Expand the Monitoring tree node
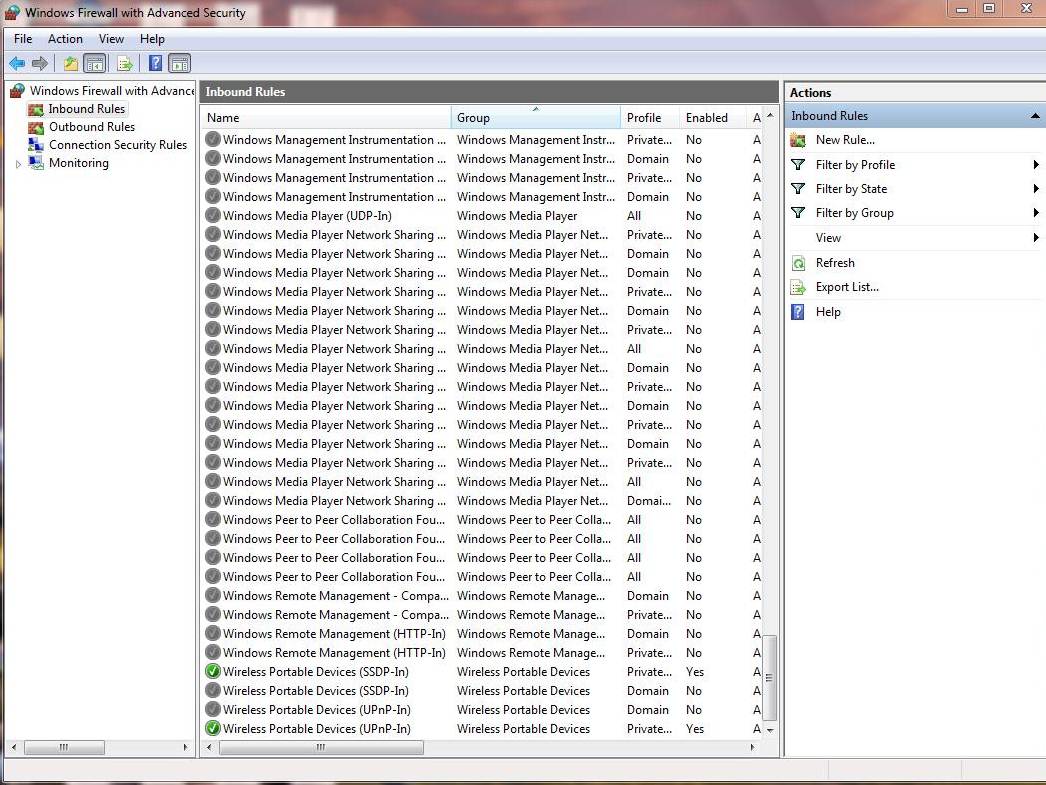The width and height of the screenshot is (1046, 785). pos(18,163)
